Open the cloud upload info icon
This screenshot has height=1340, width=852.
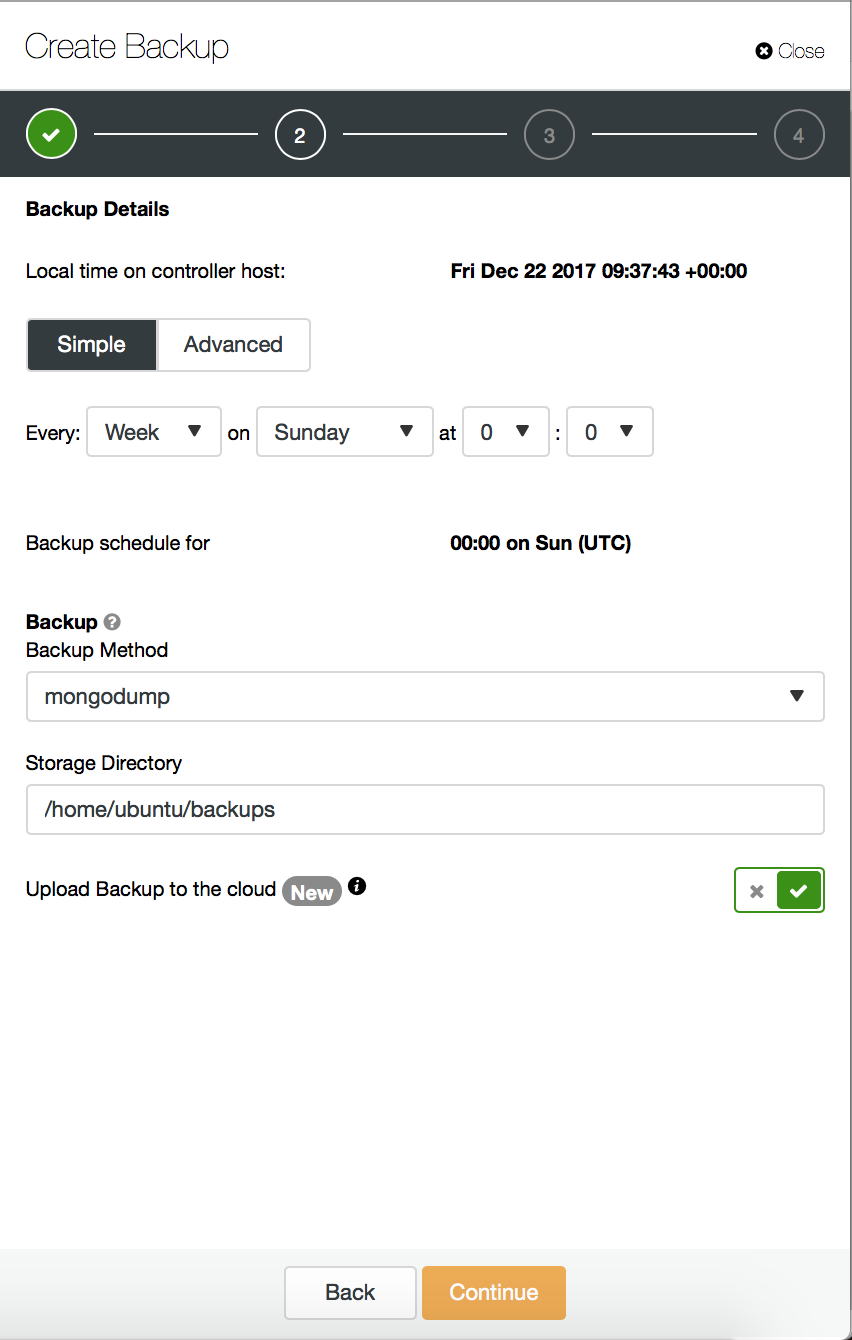[x=357, y=886]
